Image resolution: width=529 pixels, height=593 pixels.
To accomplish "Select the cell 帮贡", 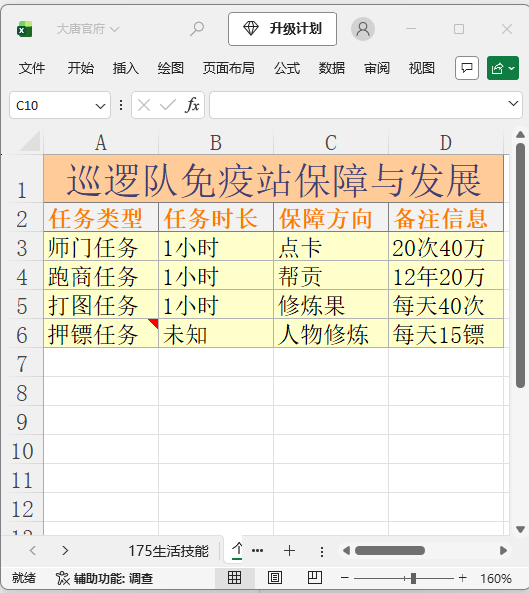I will click(331, 276).
